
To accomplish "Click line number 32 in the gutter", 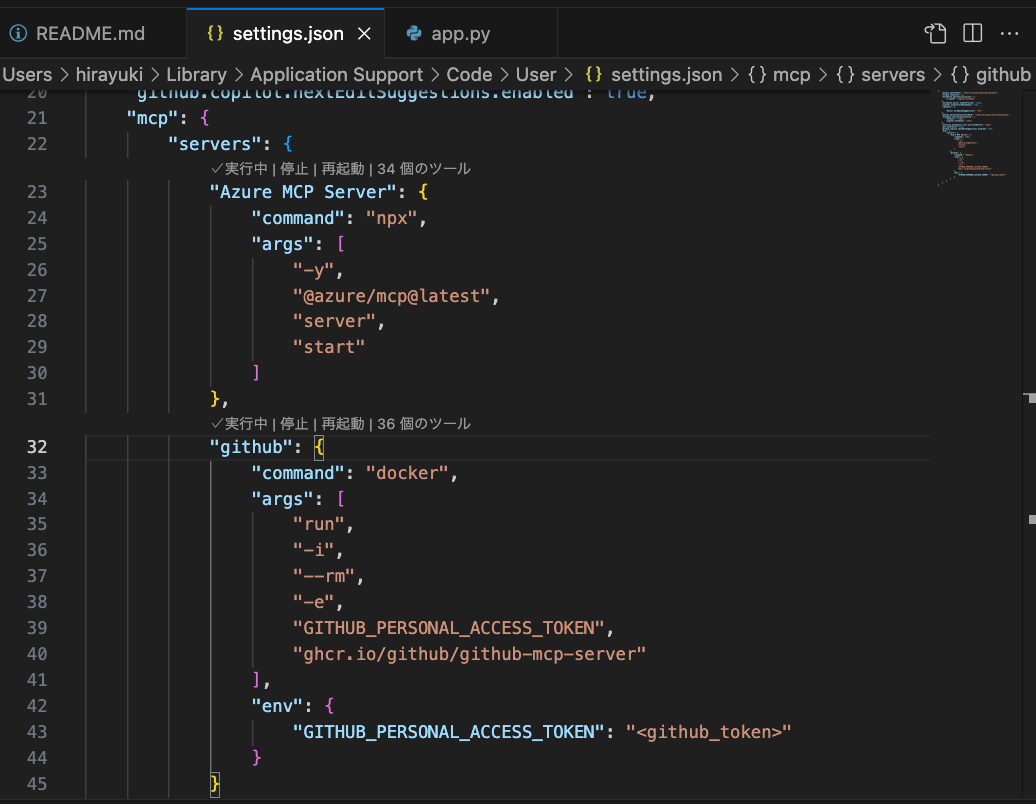I will (37, 447).
